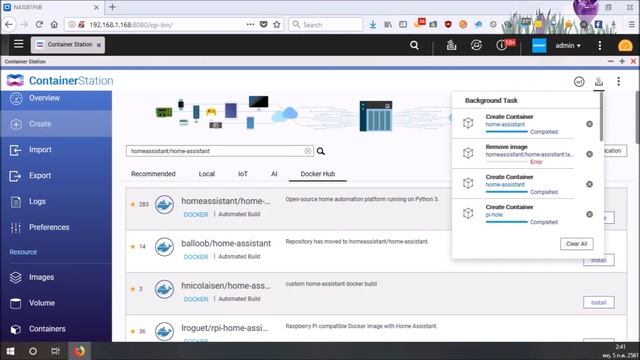Open QTS main hamburger menu

pyautogui.click(x=18, y=44)
